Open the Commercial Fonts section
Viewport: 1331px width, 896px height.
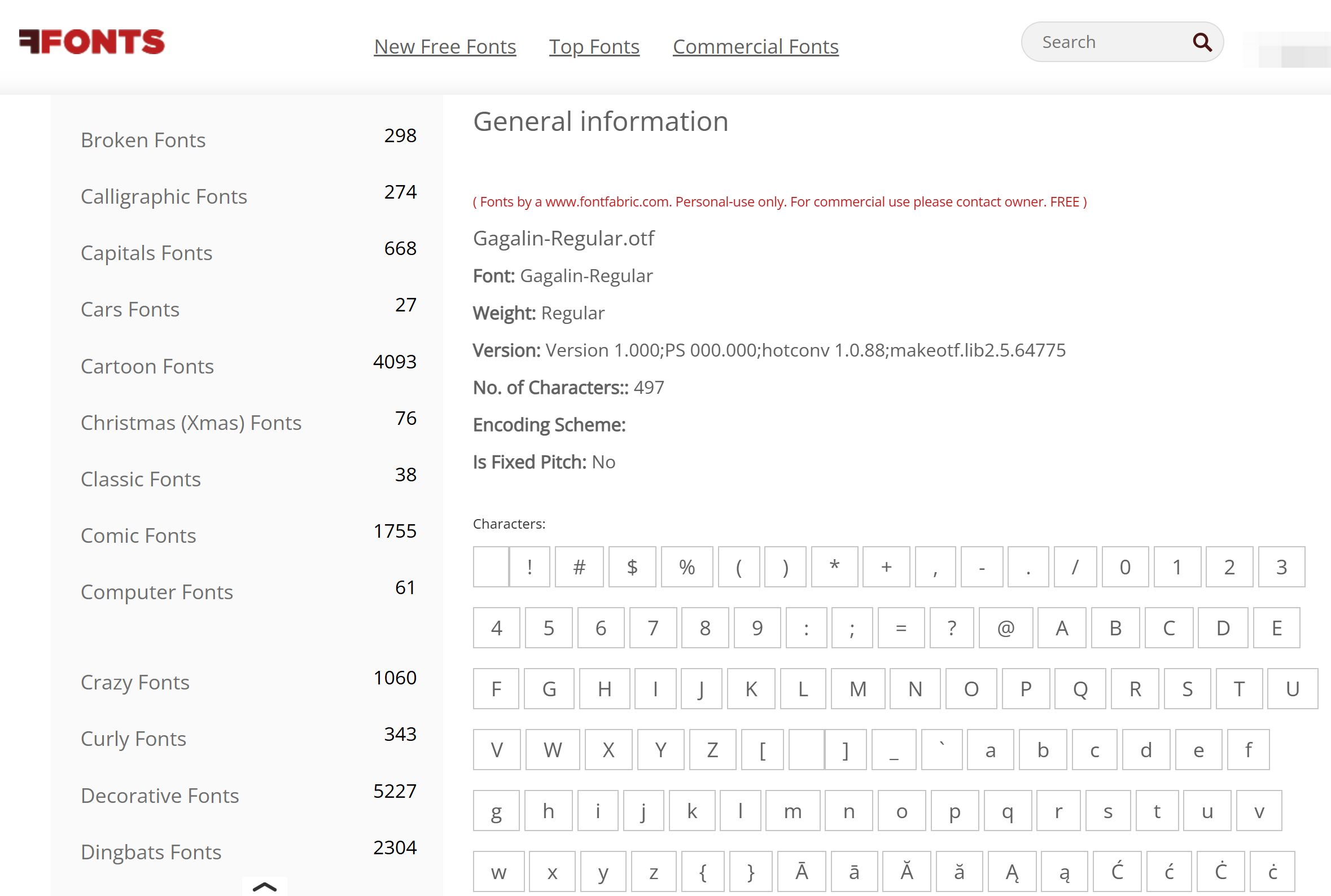click(x=755, y=46)
